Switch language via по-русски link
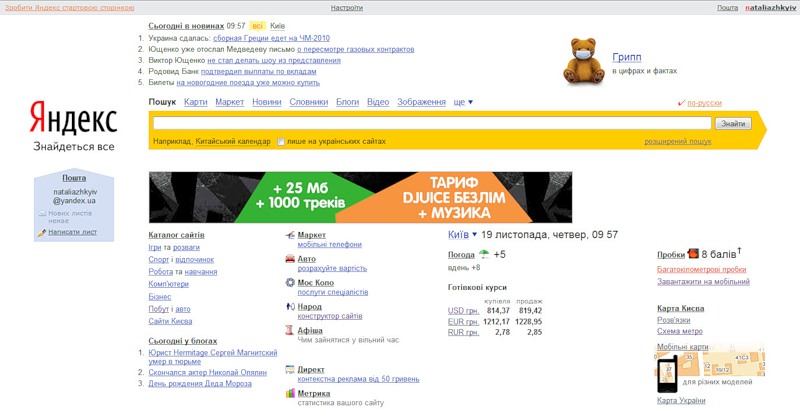 click(704, 103)
